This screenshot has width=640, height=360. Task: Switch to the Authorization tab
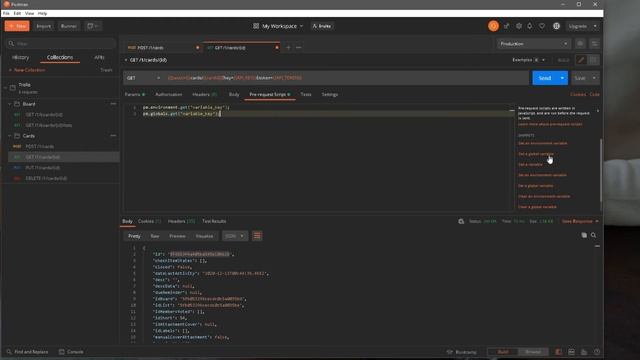pos(169,94)
